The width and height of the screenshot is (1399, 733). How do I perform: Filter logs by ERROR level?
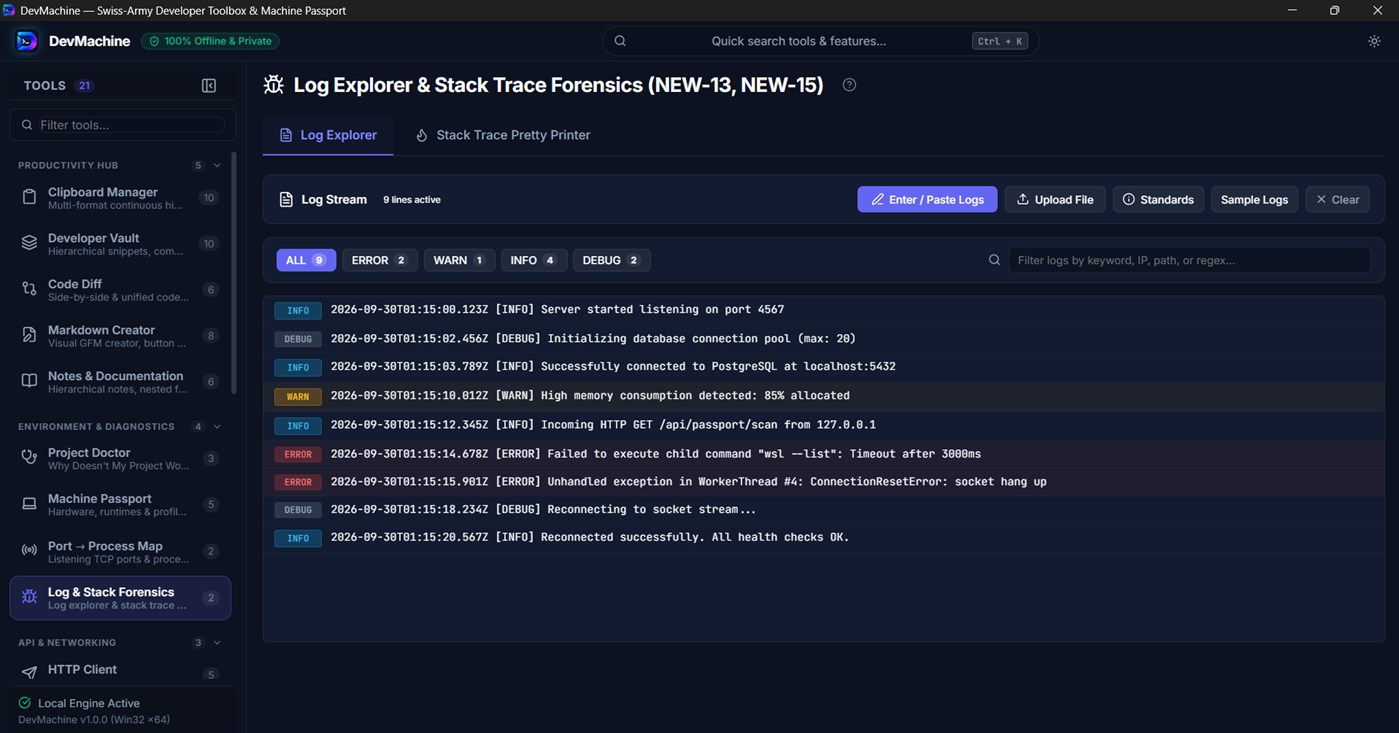pos(379,260)
